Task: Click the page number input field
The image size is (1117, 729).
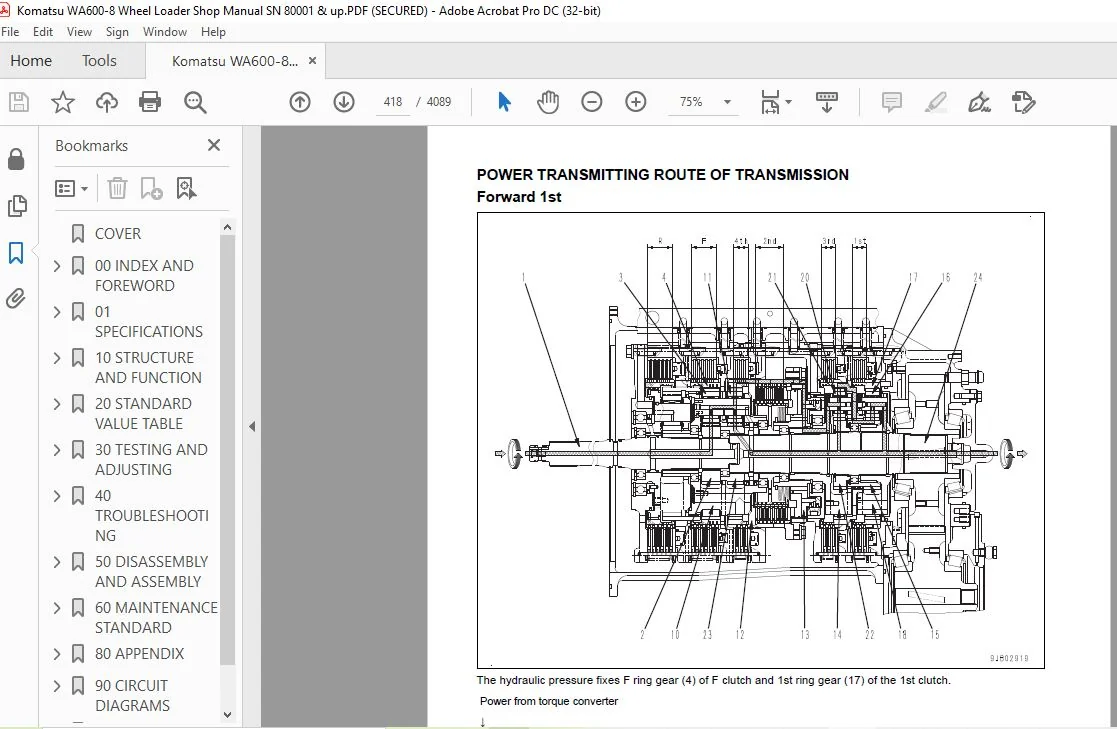Action: (393, 102)
